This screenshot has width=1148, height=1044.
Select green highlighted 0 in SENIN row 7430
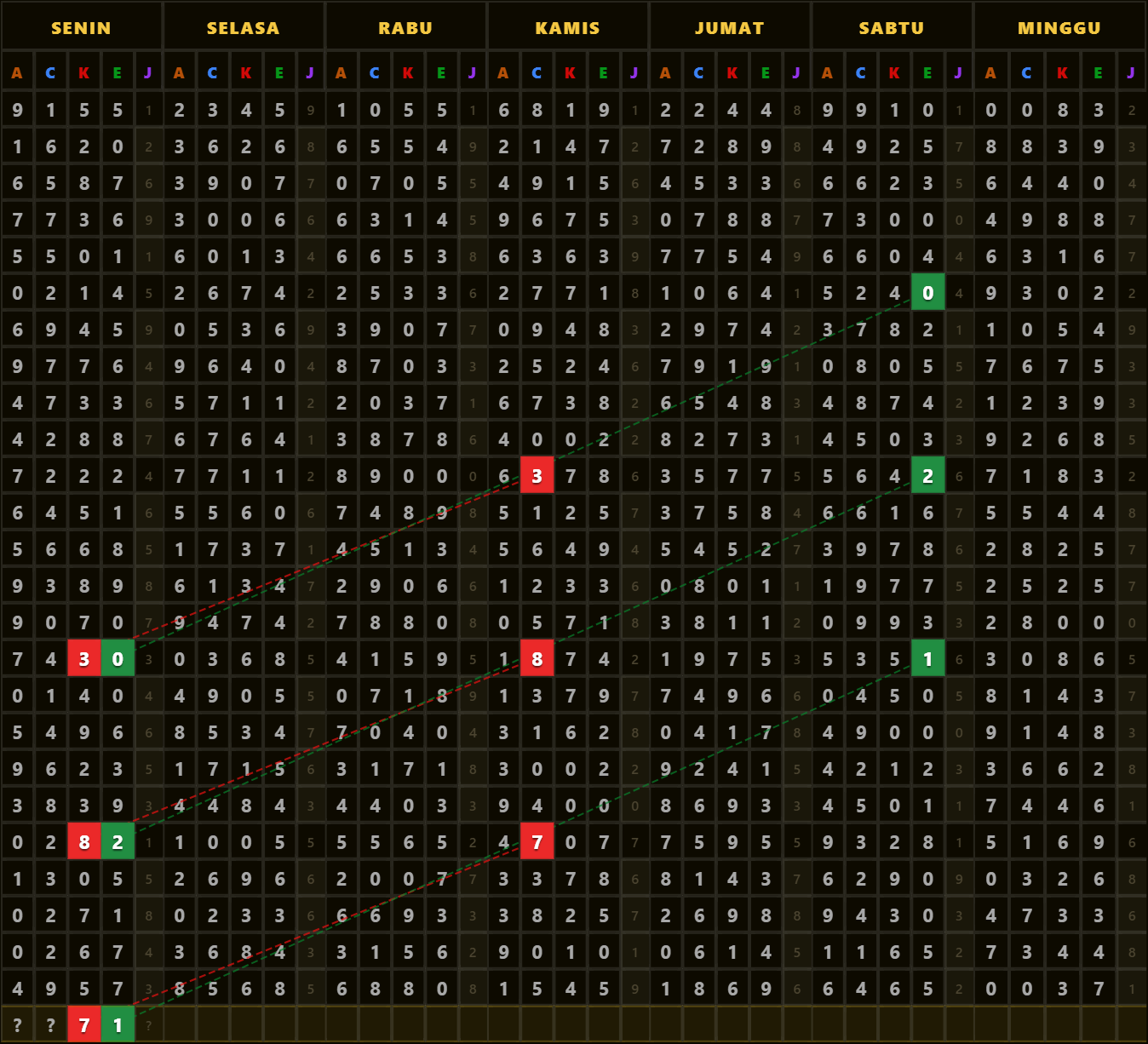(x=118, y=659)
